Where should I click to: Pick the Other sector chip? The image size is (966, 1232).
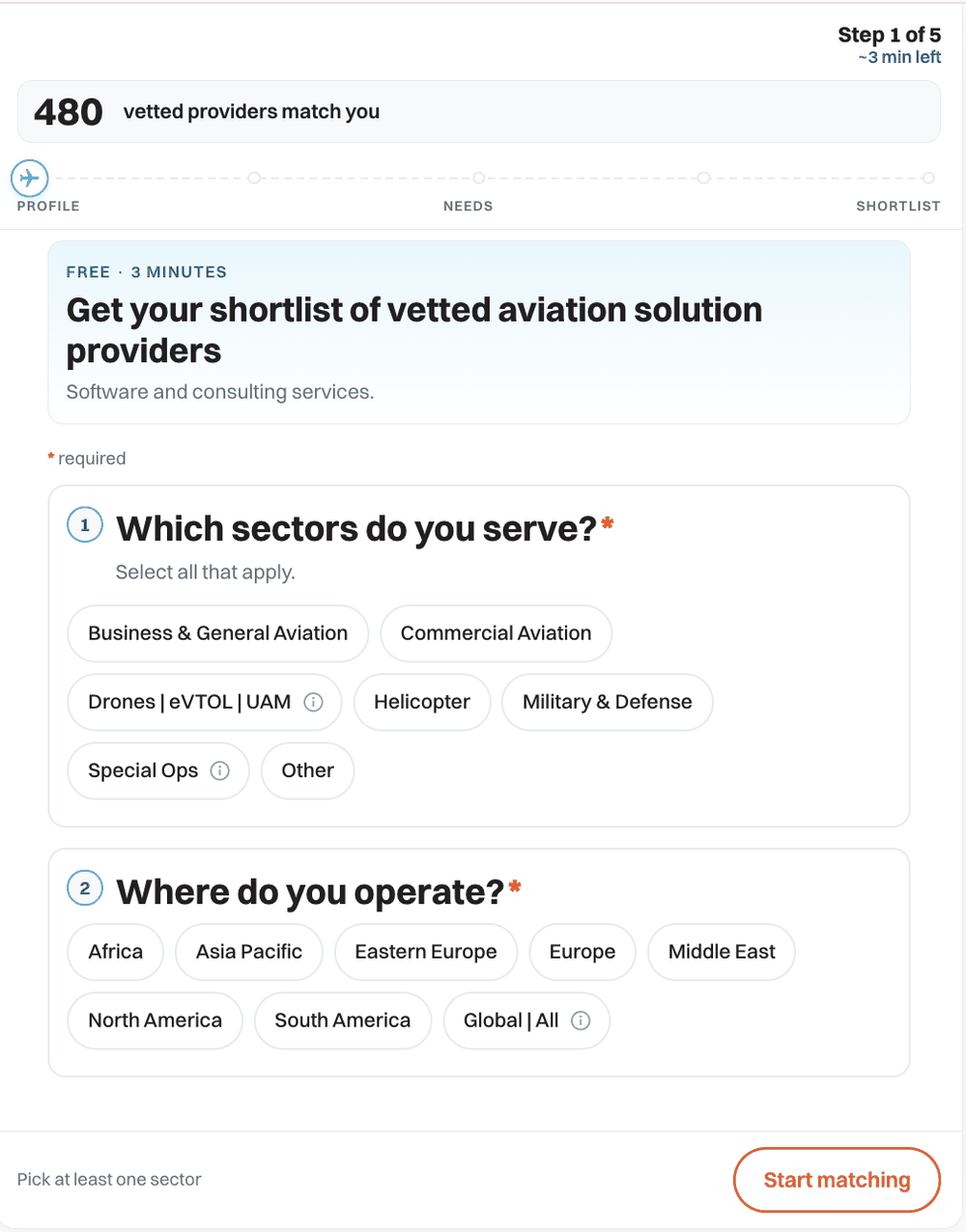pos(308,770)
